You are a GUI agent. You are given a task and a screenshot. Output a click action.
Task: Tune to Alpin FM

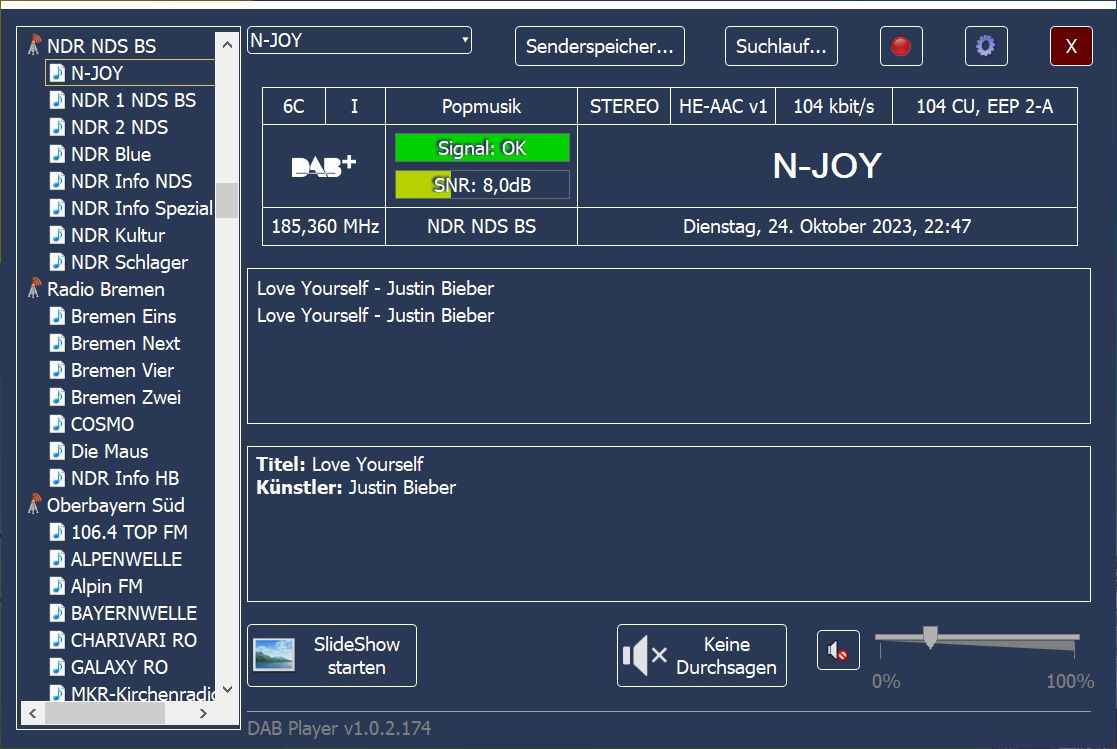106,587
